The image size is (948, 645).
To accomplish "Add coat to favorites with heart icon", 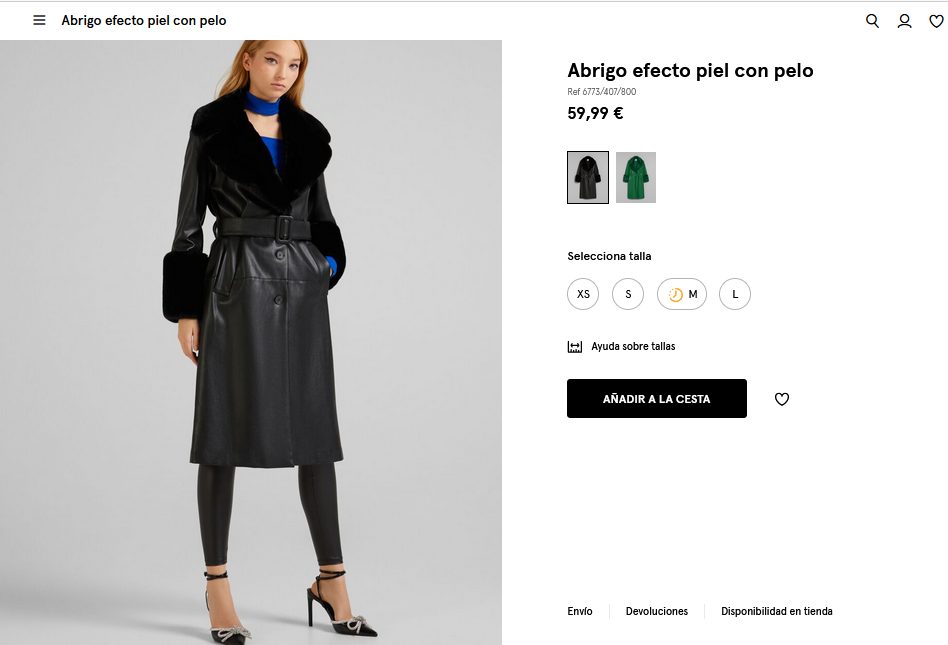I will [782, 399].
